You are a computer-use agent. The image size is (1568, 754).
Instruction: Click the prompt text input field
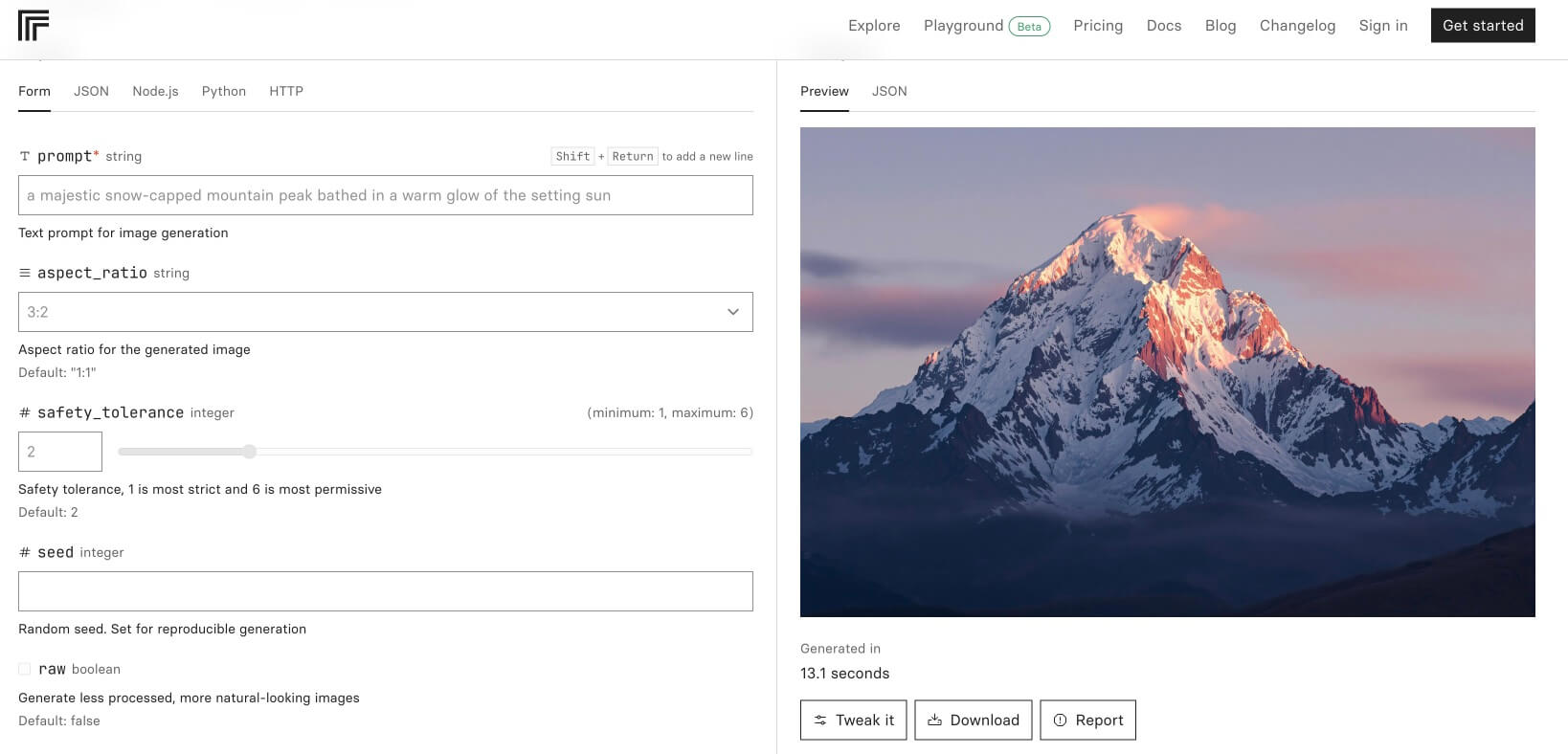tap(385, 195)
